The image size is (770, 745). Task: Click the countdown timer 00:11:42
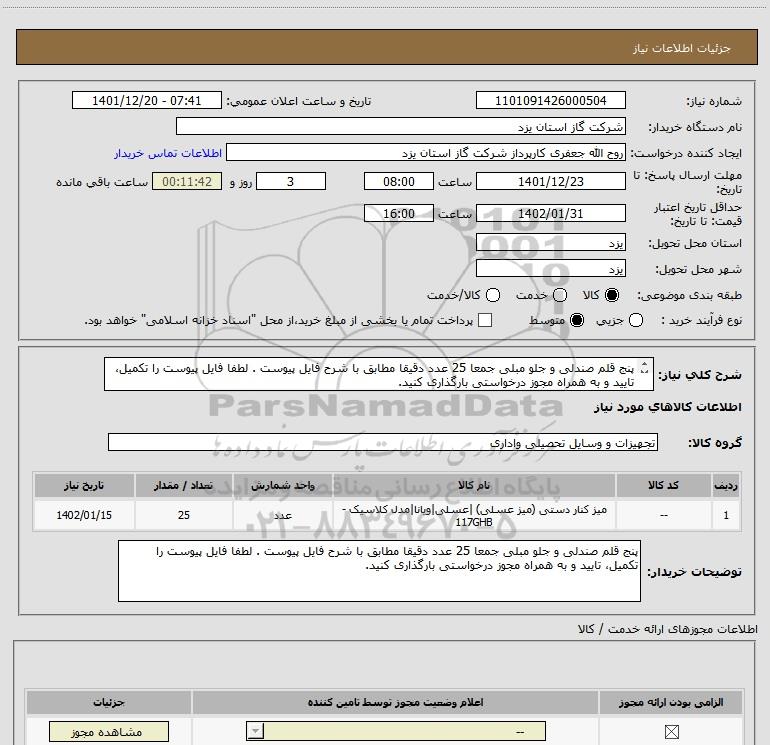(x=187, y=181)
